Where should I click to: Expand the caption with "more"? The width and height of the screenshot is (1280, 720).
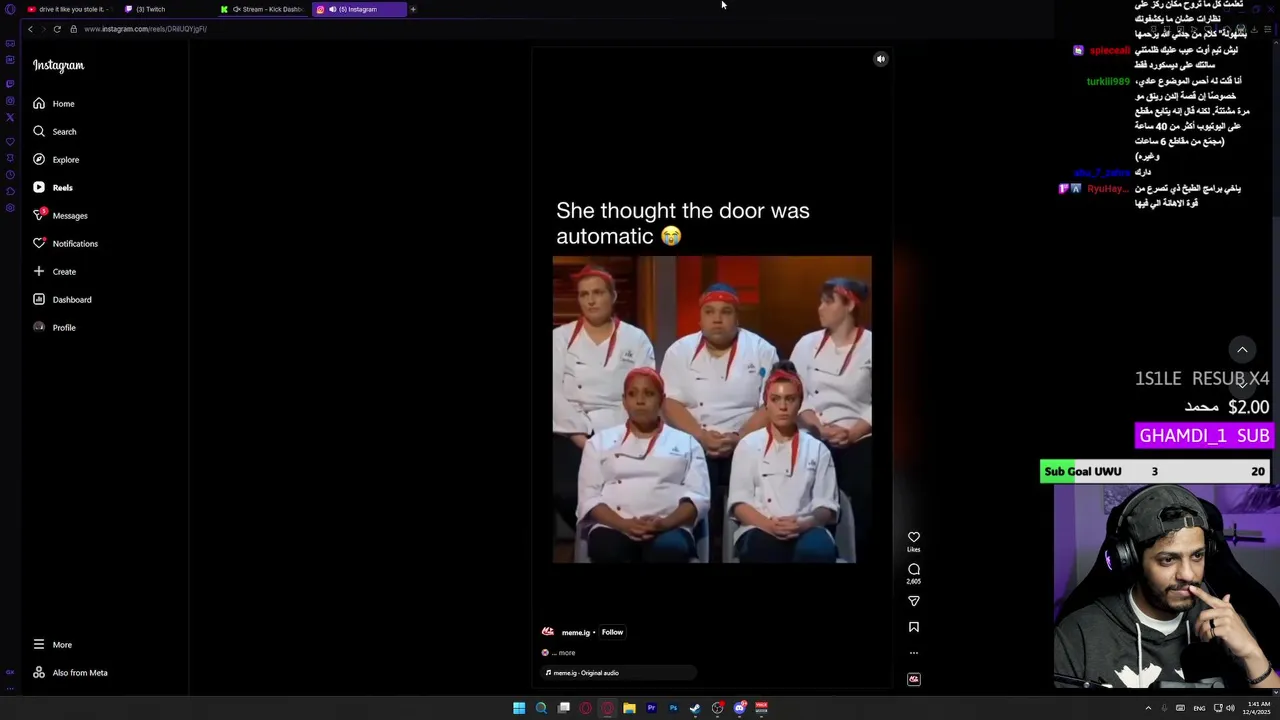567,653
